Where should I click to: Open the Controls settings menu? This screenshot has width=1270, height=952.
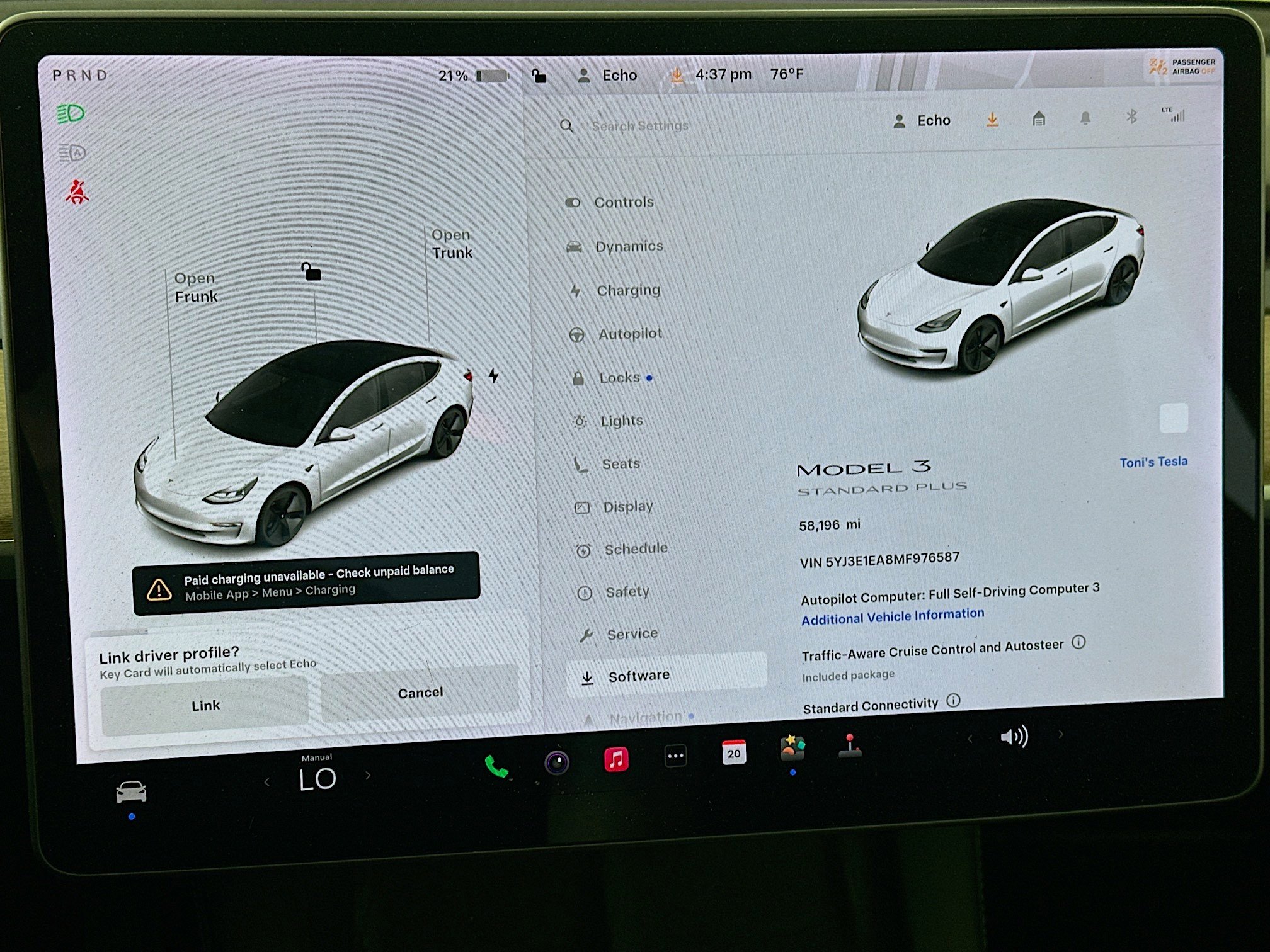[x=610, y=202]
